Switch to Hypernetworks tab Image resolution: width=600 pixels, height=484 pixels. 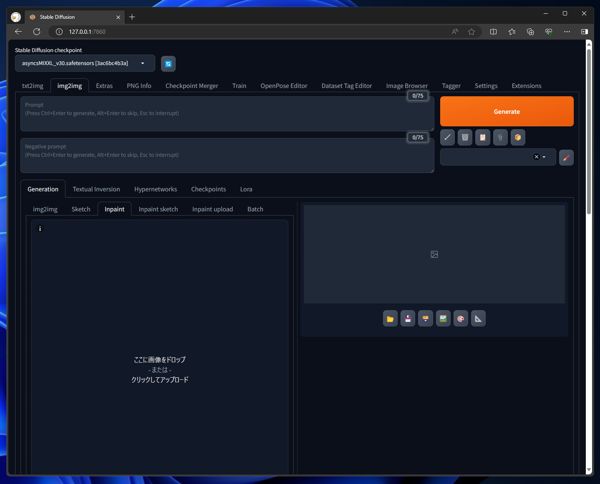pos(155,189)
